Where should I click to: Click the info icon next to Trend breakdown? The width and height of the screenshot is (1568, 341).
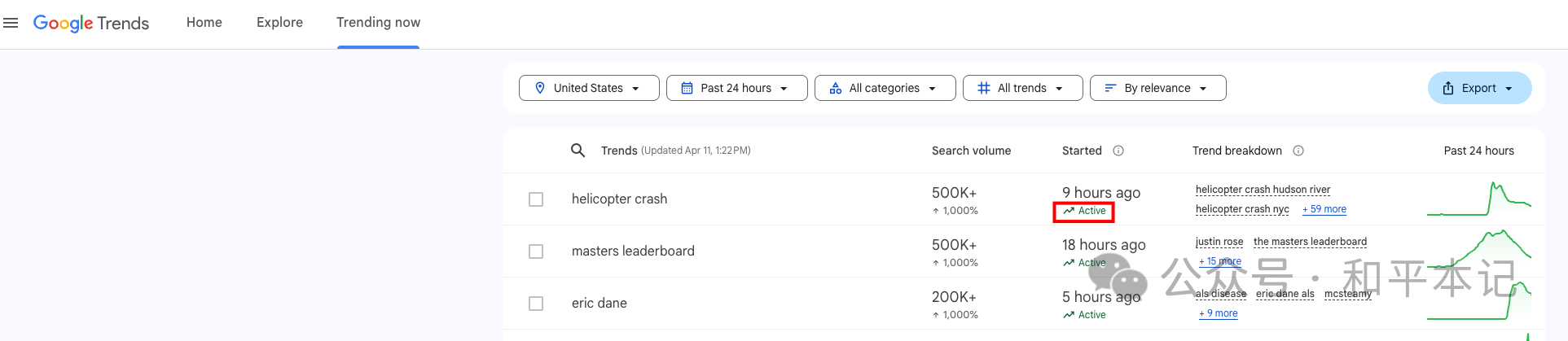1298,151
